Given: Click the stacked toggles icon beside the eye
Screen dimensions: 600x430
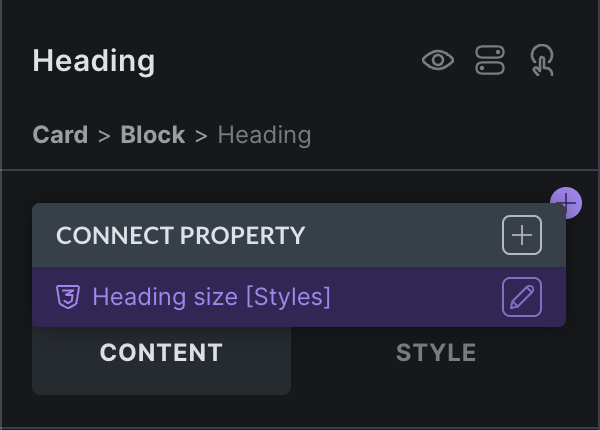Looking at the screenshot, I should [x=490, y=61].
